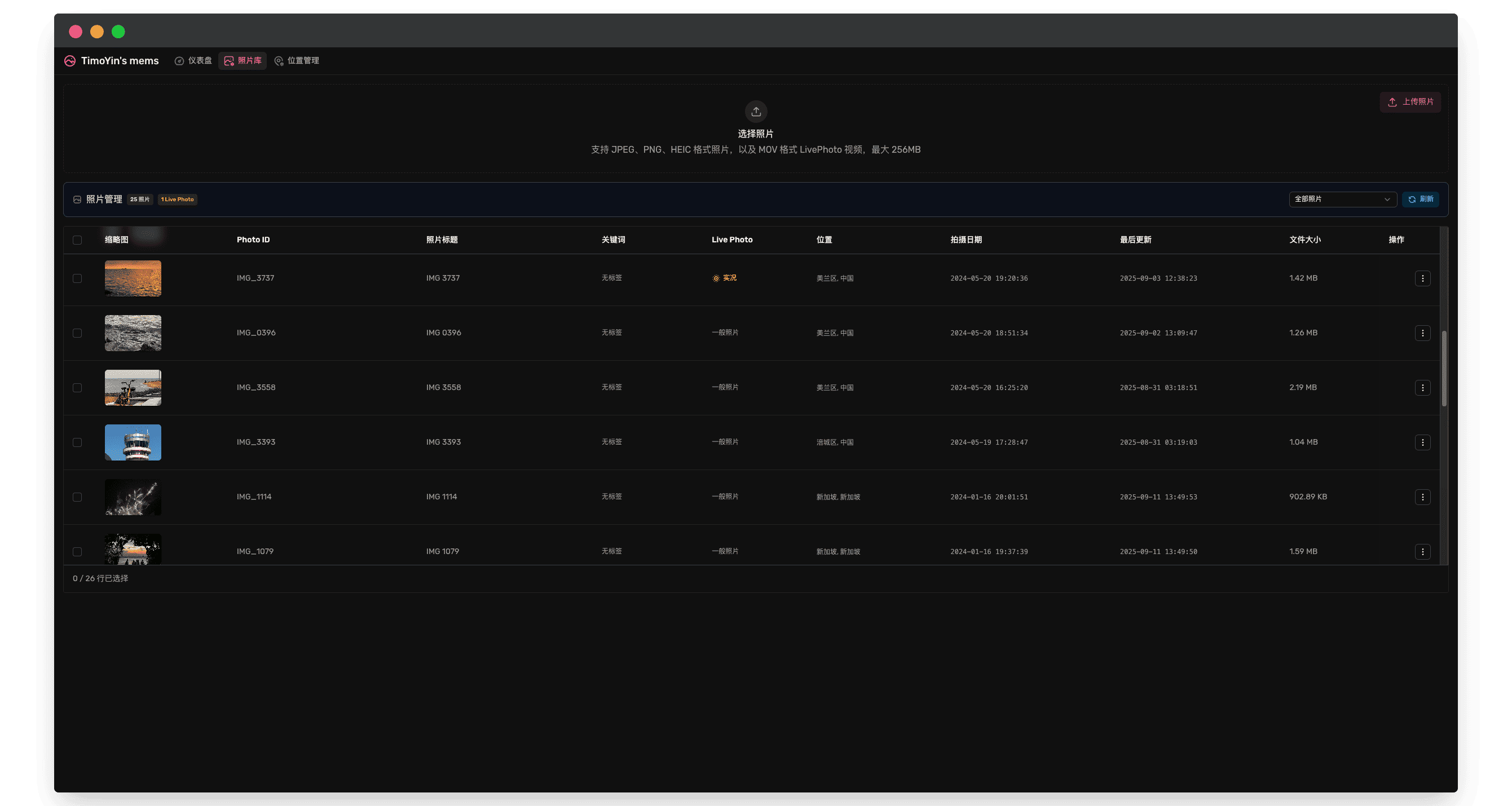Check the checkbox for IMG_3558
This screenshot has height=806, width=1512.
pos(77,388)
